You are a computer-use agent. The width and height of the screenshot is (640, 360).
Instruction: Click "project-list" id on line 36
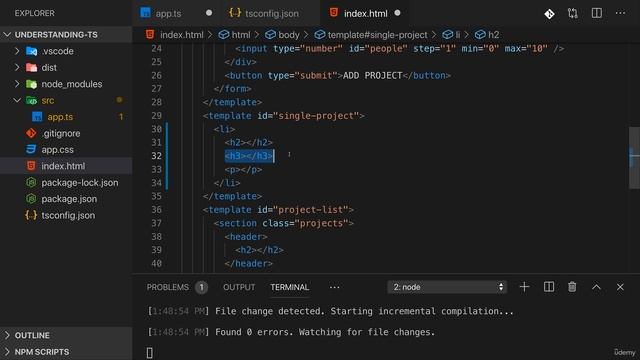point(311,210)
